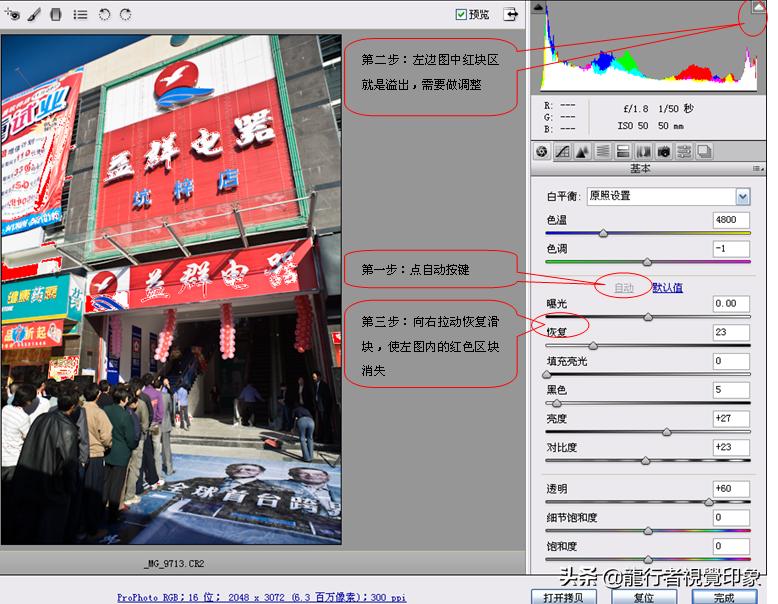Click the 色调 tint slider handle

pyautogui.click(x=647, y=262)
